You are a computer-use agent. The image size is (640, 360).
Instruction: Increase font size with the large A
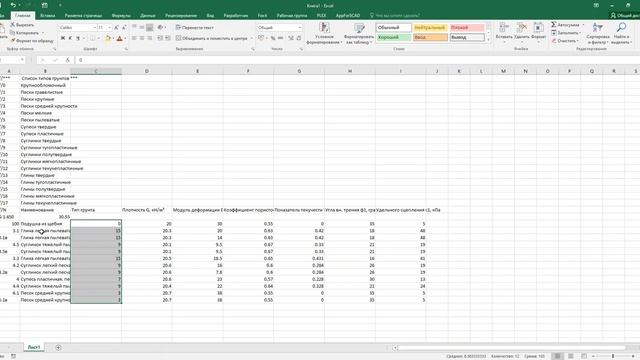point(116,27)
